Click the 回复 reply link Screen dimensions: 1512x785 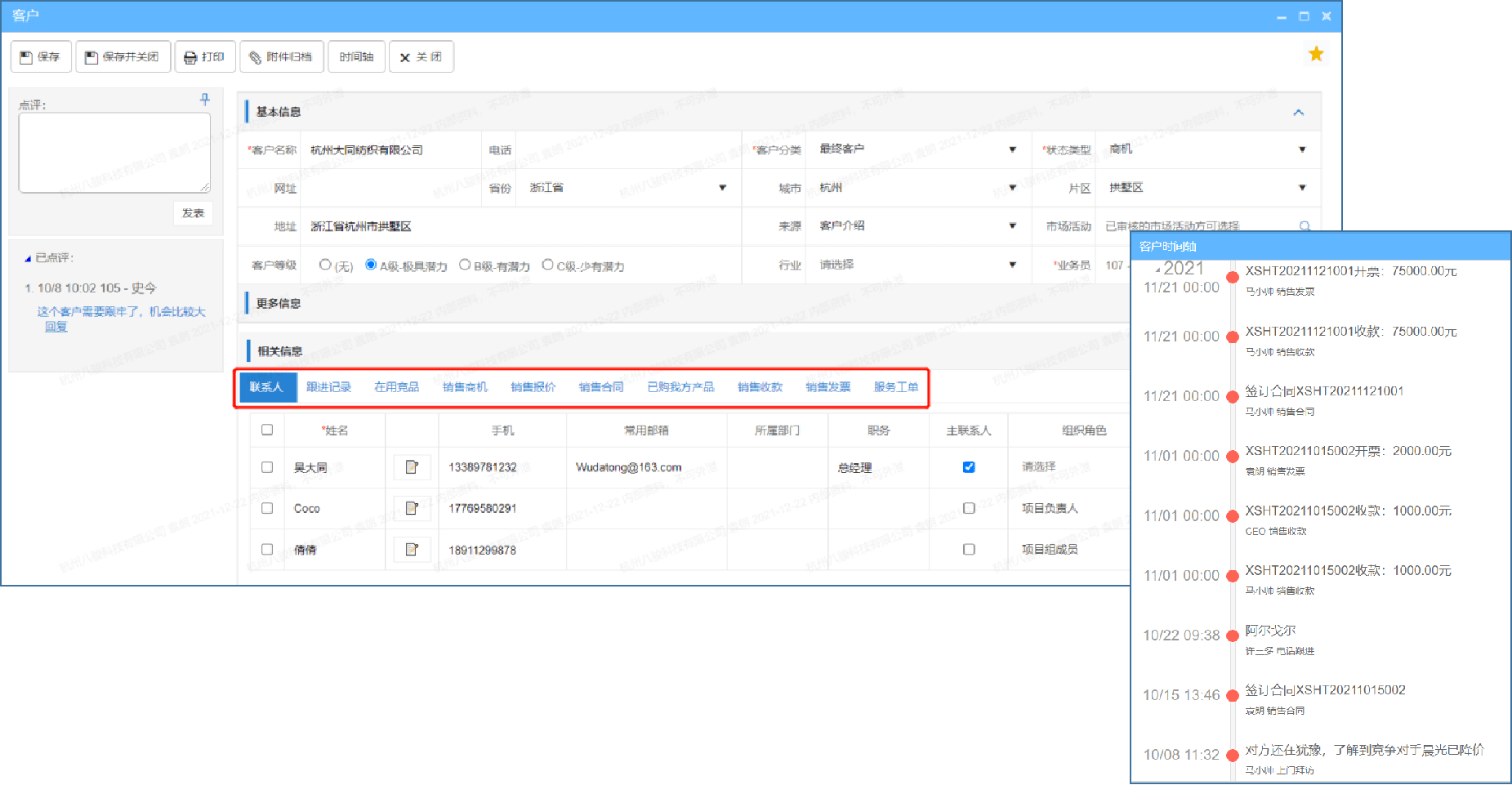click(56, 327)
